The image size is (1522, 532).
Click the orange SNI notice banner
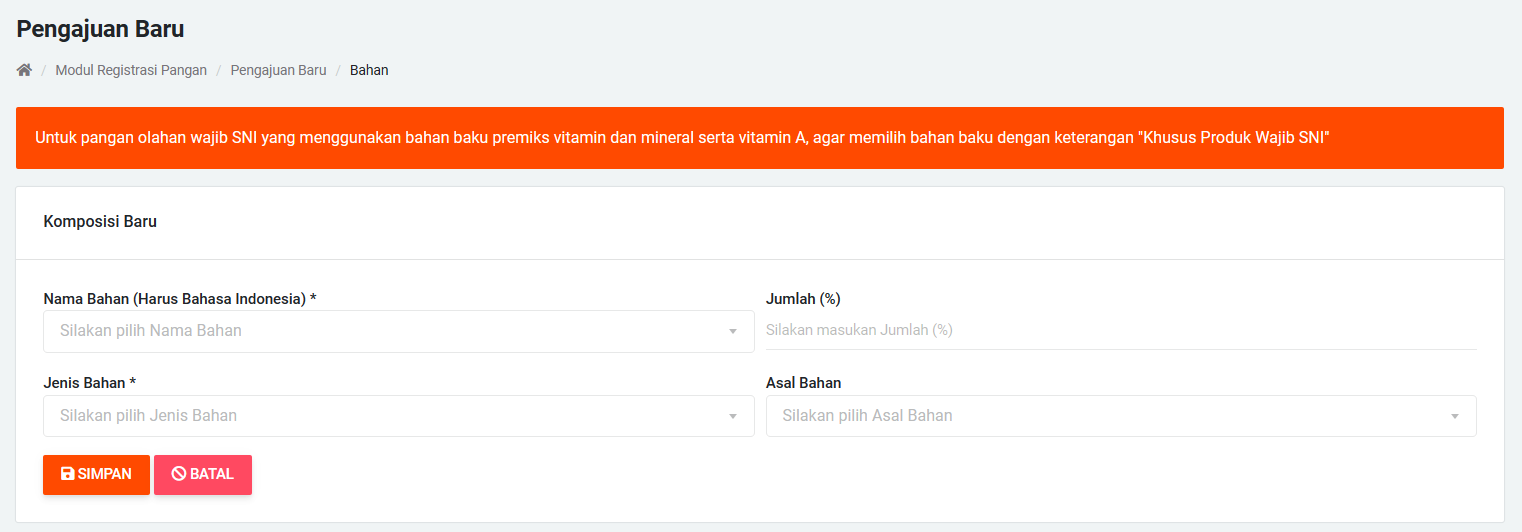(x=759, y=138)
